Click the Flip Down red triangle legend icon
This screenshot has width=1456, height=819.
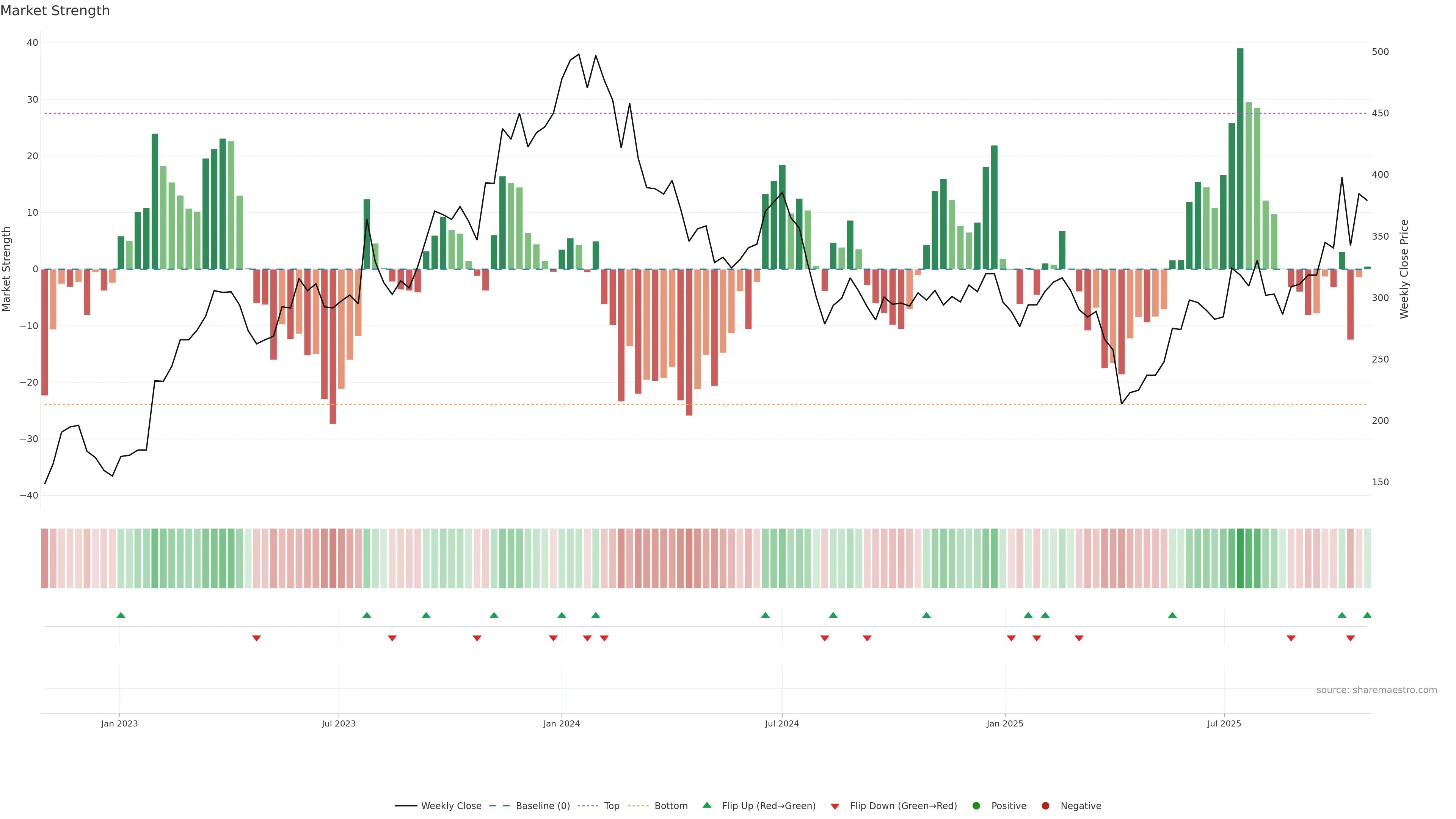835,806
